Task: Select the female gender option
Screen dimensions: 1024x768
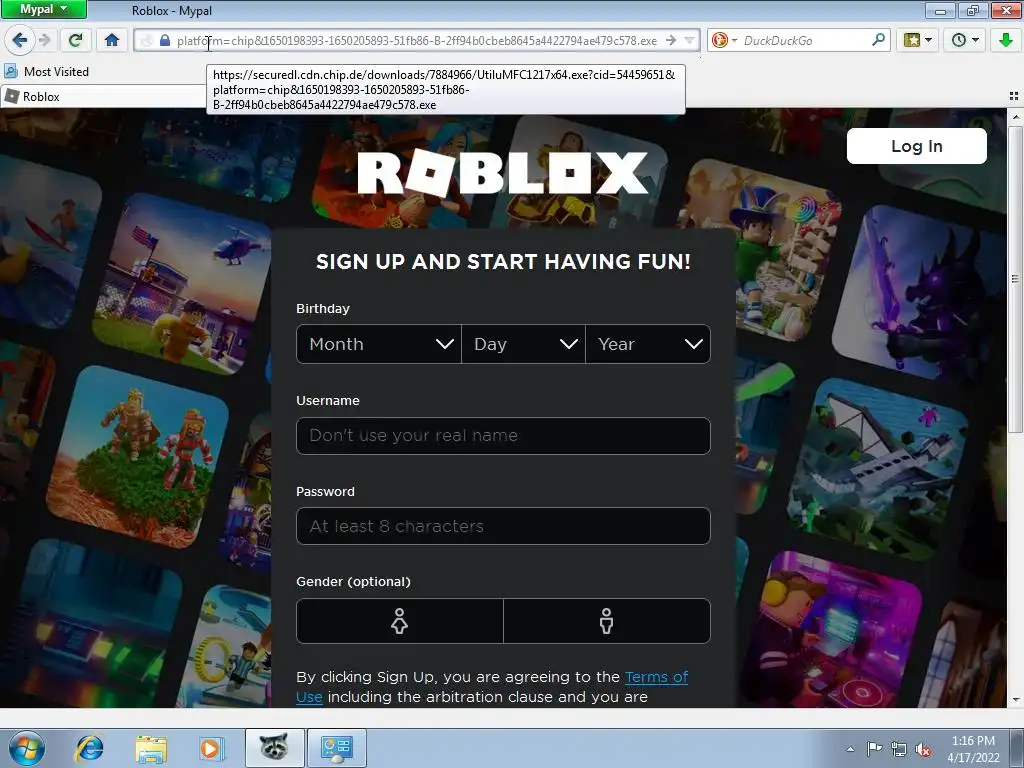Action: [x=400, y=621]
